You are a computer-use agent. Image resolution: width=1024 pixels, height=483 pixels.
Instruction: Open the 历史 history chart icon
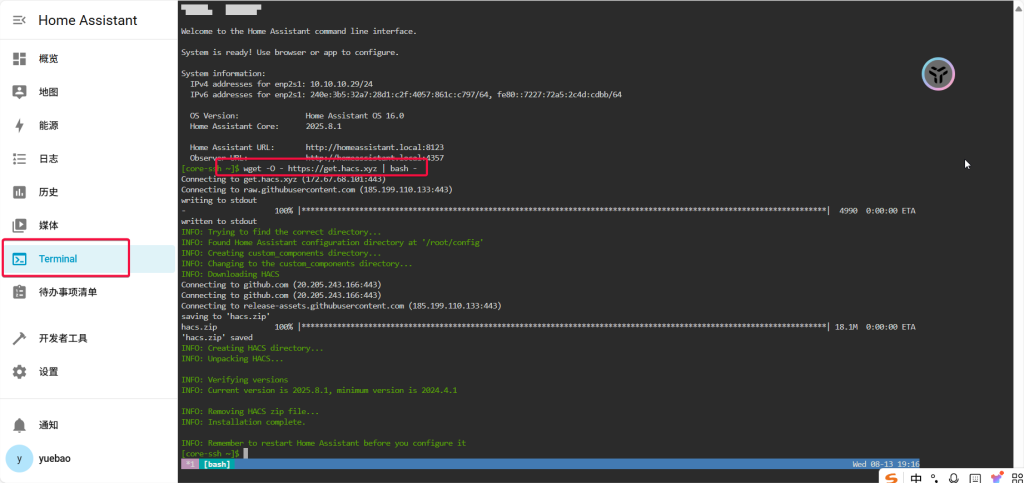click(20, 192)
